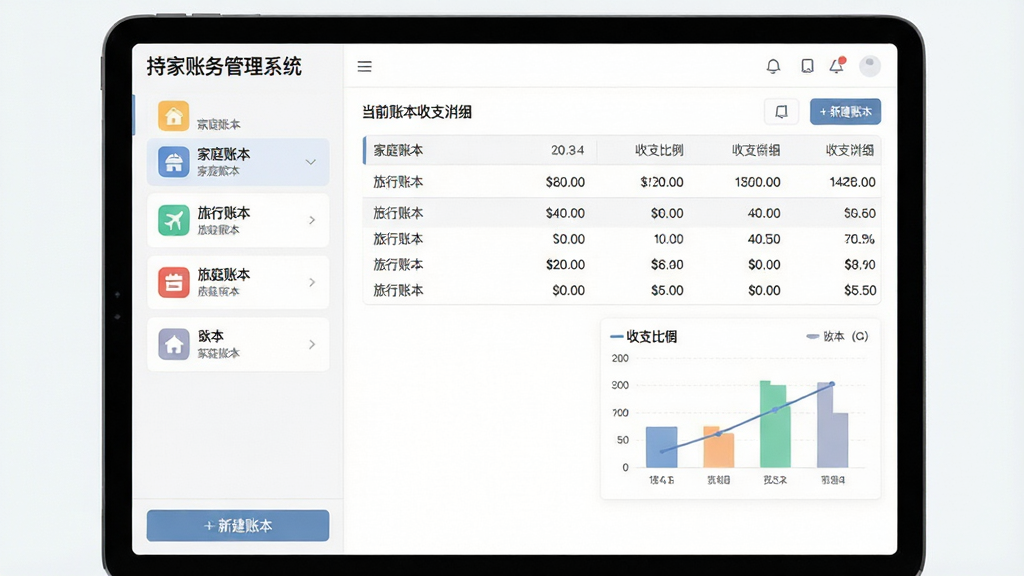Select the 1500.00 table cell

coord(758,182)
